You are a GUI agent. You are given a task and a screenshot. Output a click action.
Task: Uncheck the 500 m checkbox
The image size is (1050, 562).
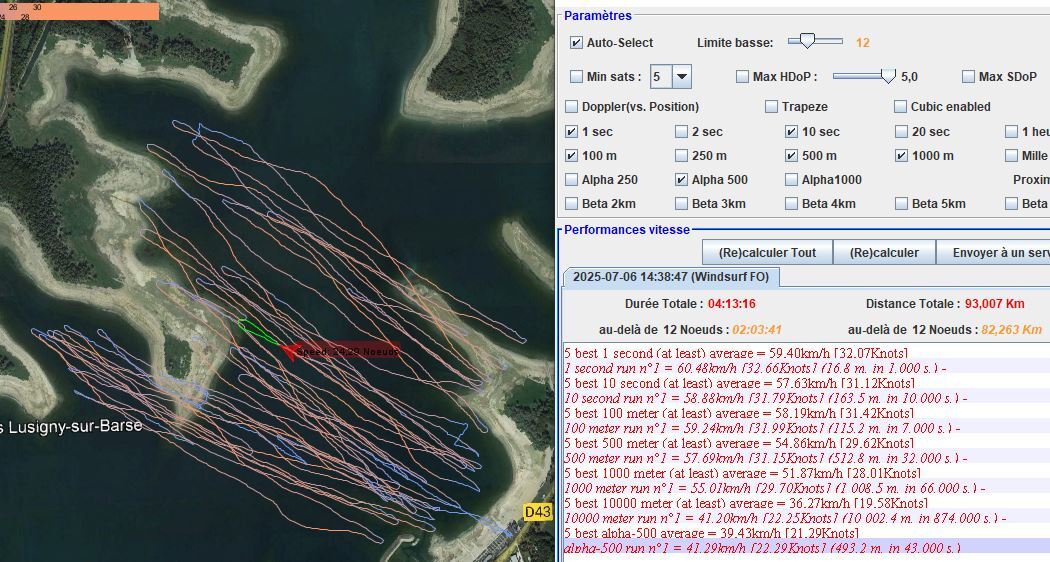tap(792, 156)
